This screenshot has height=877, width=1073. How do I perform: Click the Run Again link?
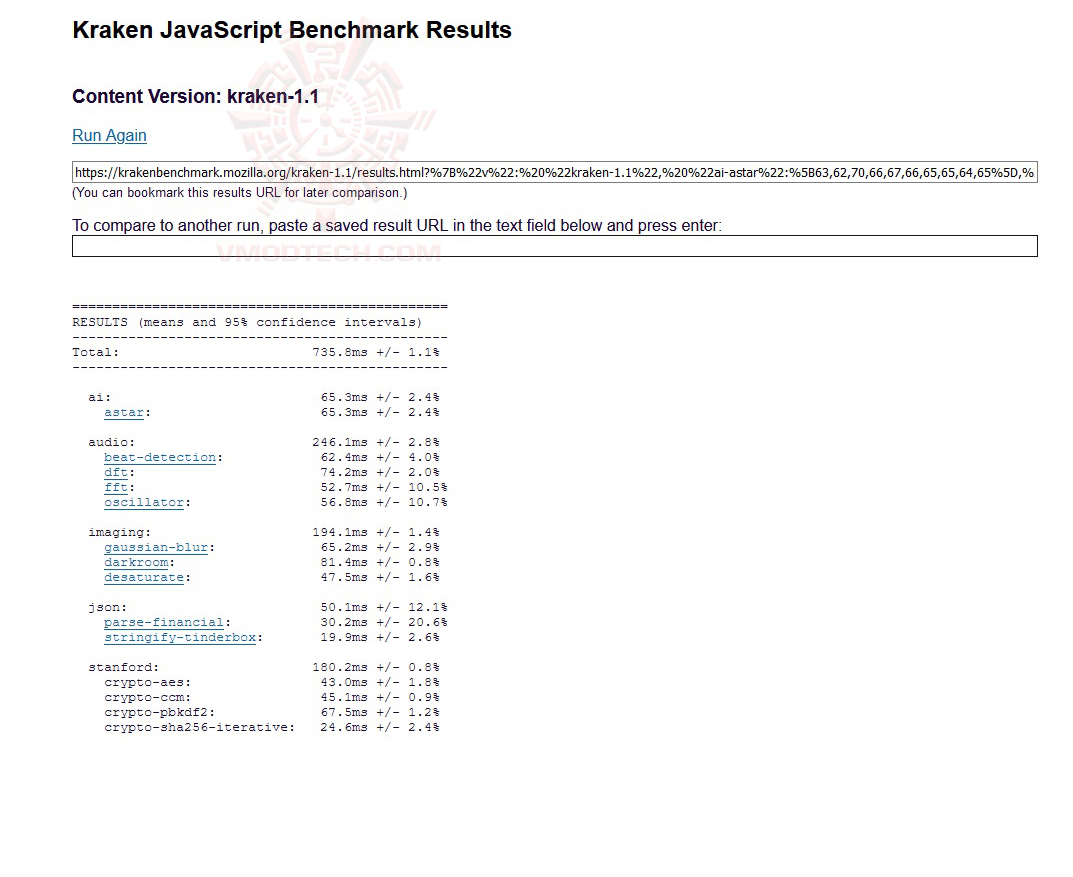click(109, 135)
